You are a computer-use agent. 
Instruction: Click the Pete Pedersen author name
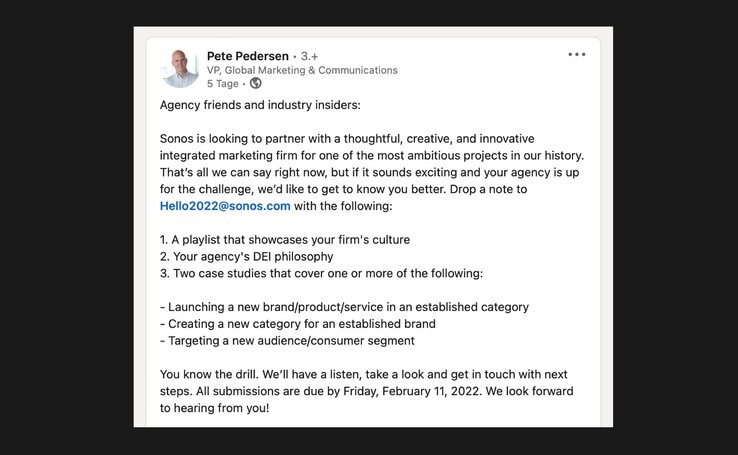click(247, 56)
